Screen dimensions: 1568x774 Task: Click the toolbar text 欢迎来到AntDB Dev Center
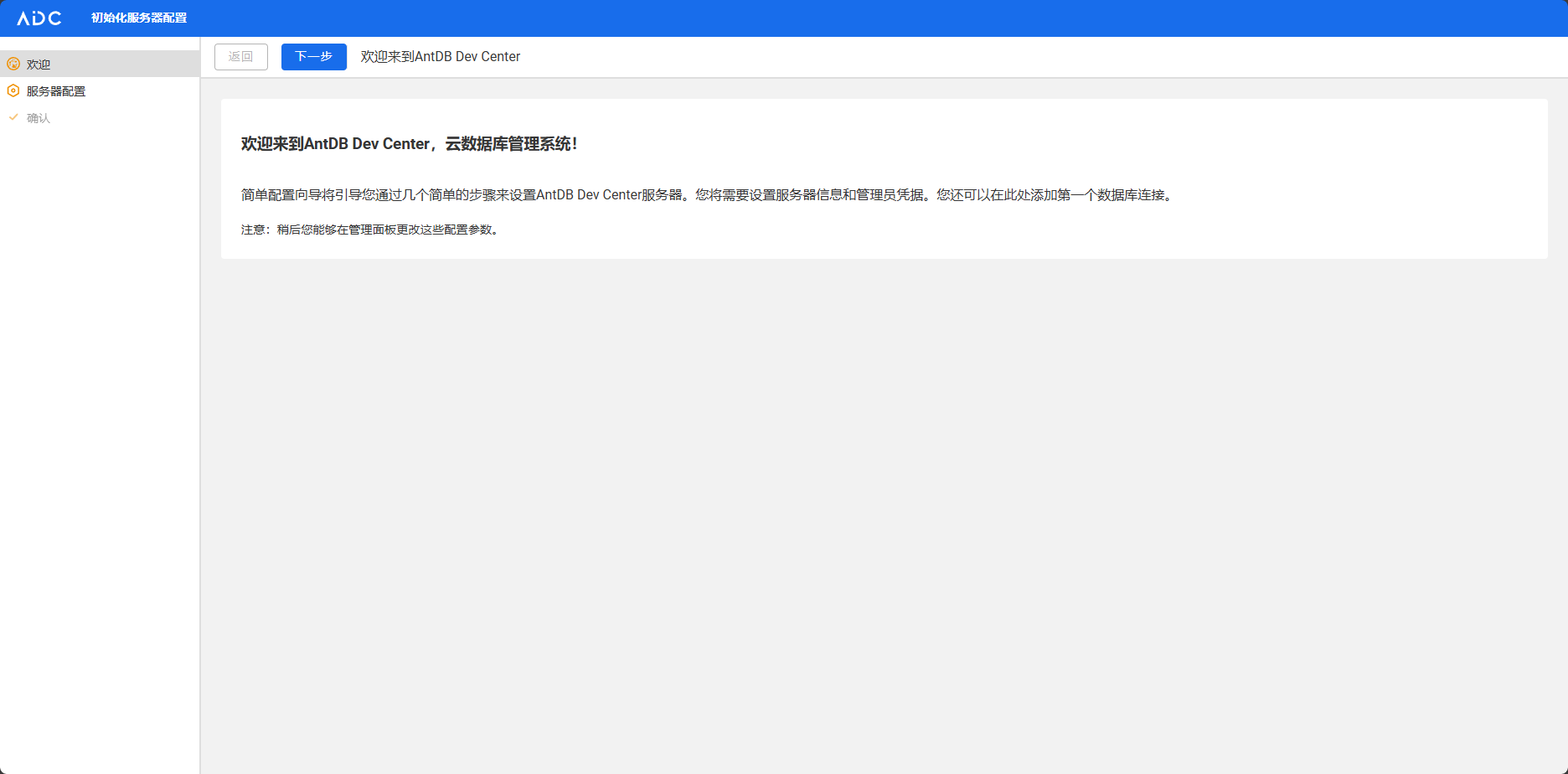tap(441, 57)
